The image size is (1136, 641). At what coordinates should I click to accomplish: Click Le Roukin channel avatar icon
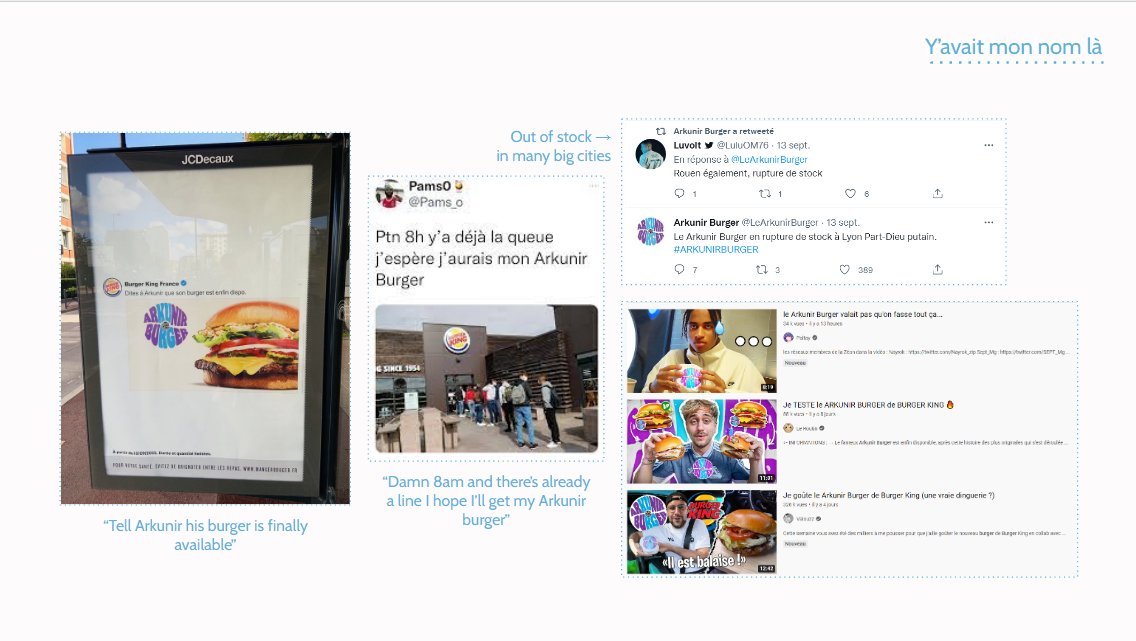click(788, 428)
